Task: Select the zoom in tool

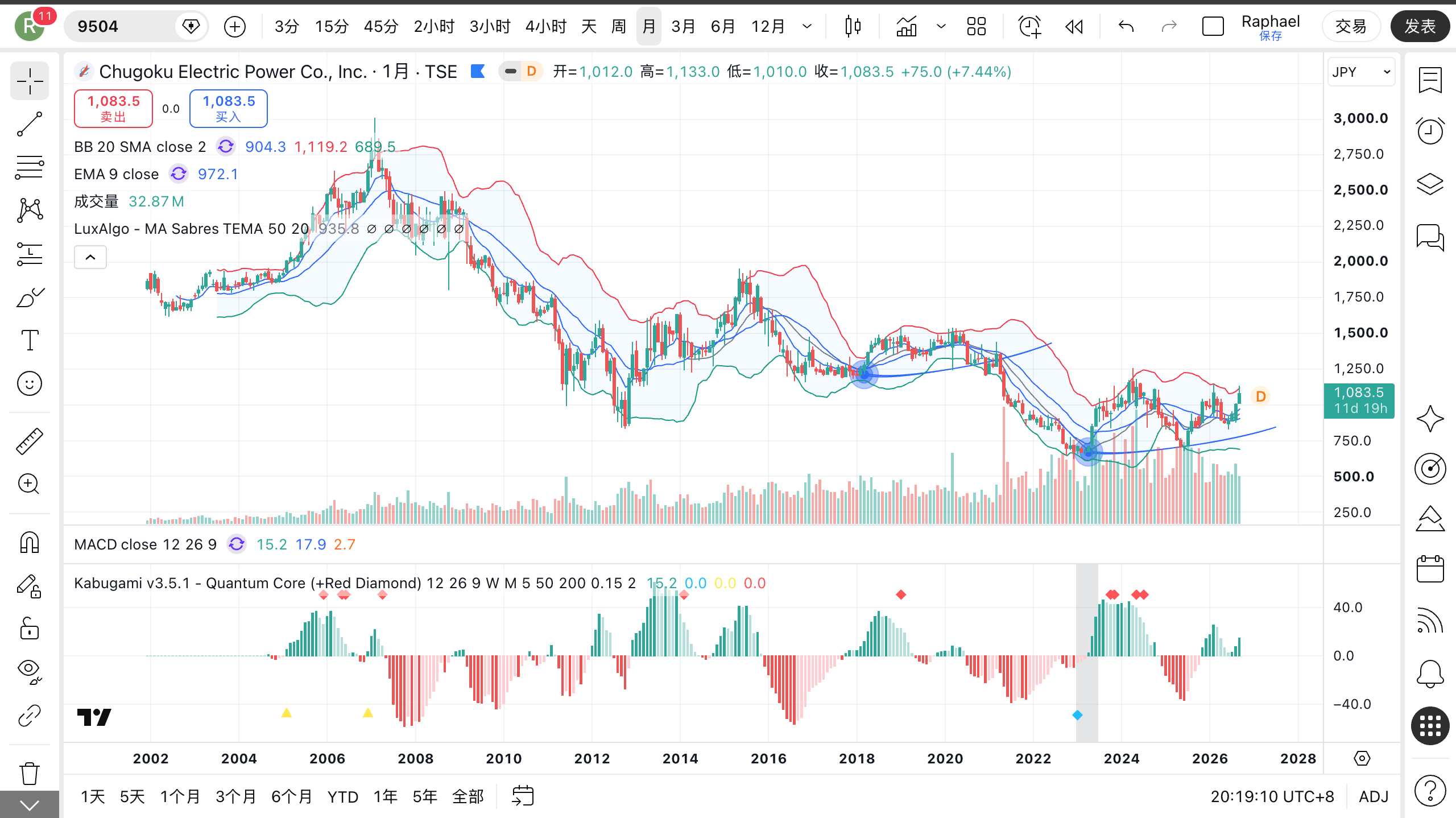Action: 30,485
